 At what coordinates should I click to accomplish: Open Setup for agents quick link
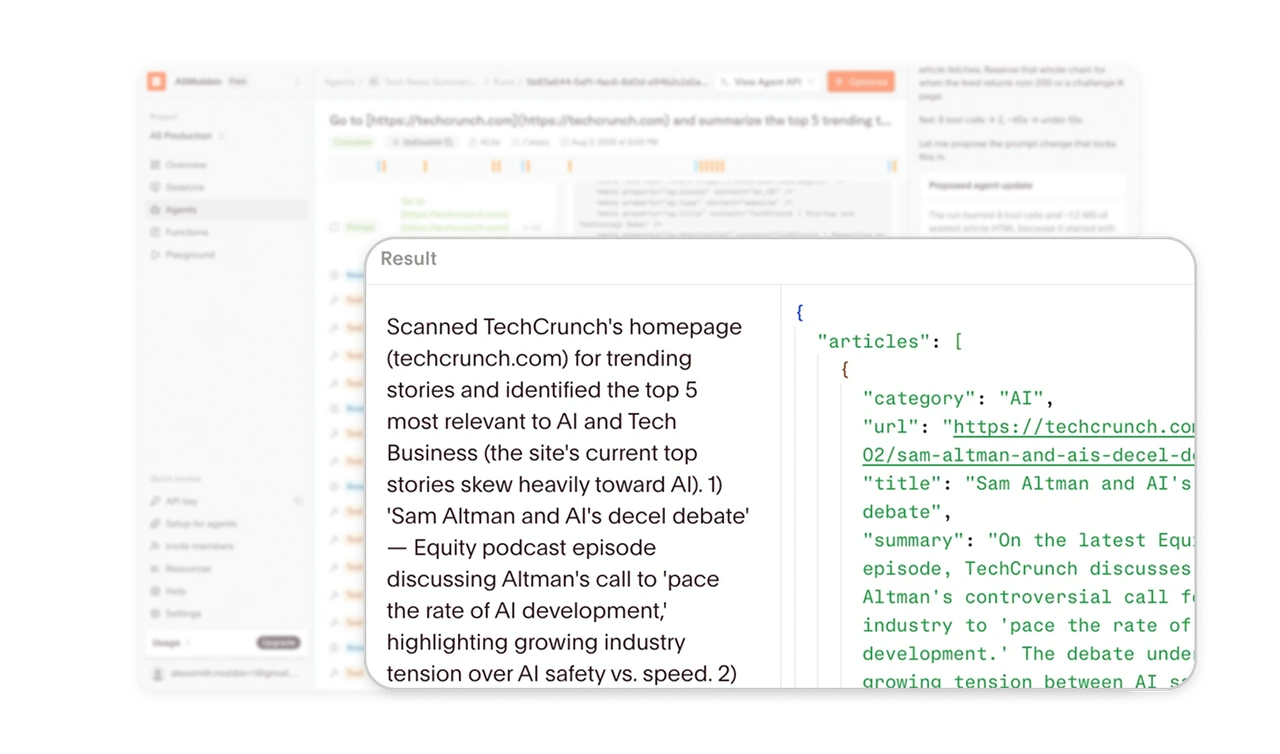(200, 524)
